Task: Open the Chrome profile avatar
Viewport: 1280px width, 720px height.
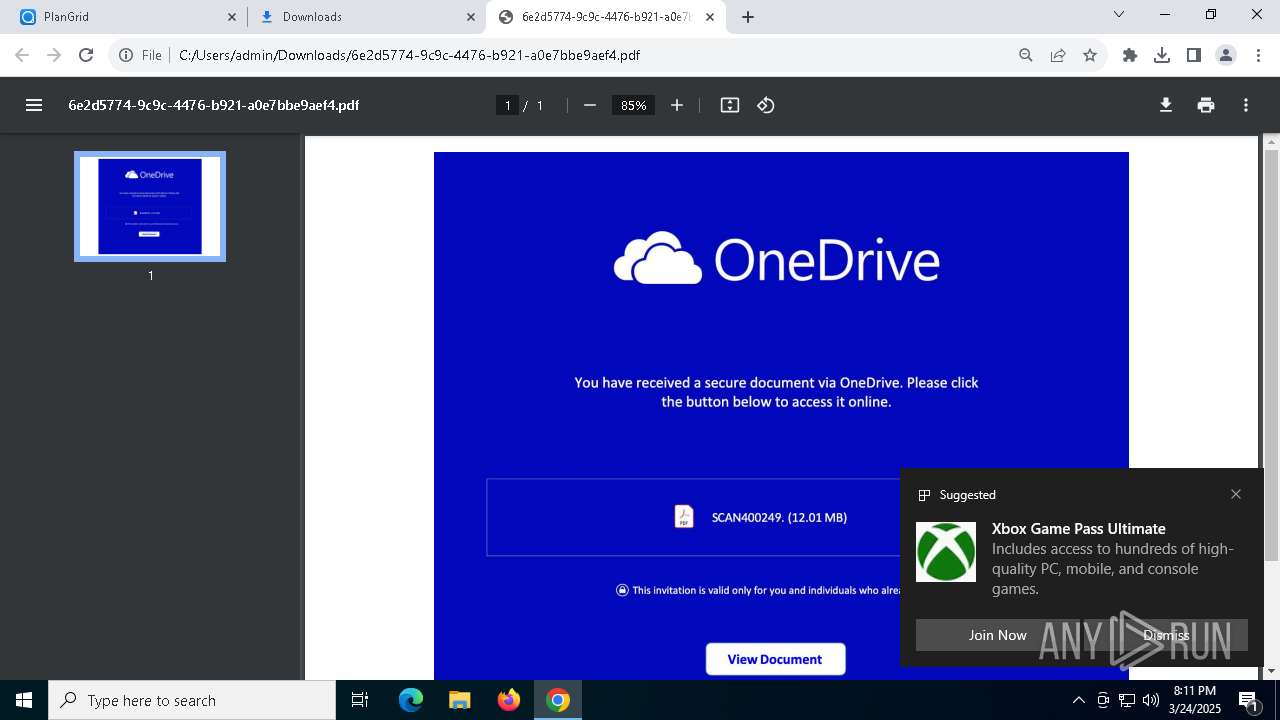Action: pos(1226,55)
